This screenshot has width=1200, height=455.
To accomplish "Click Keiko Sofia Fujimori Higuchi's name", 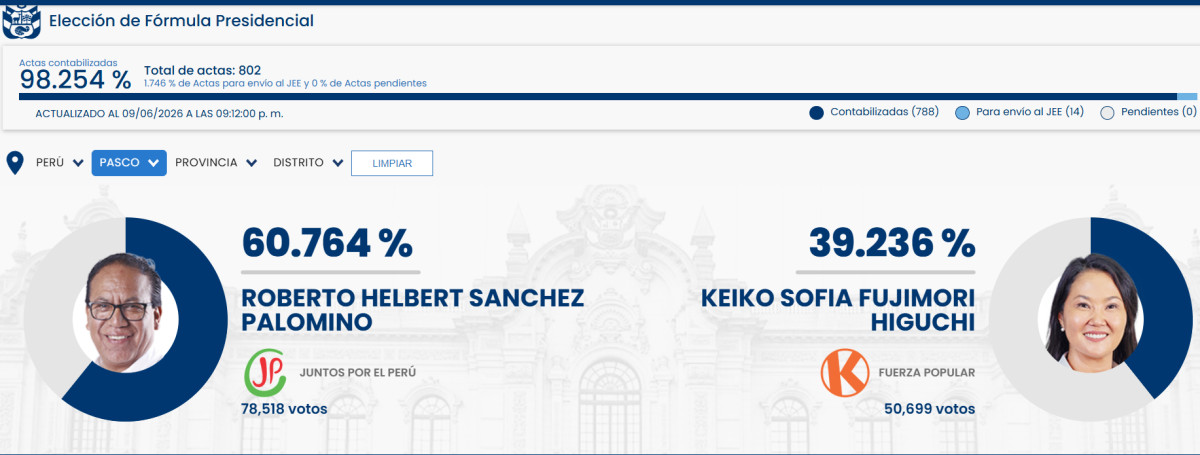I will point(838,310).
